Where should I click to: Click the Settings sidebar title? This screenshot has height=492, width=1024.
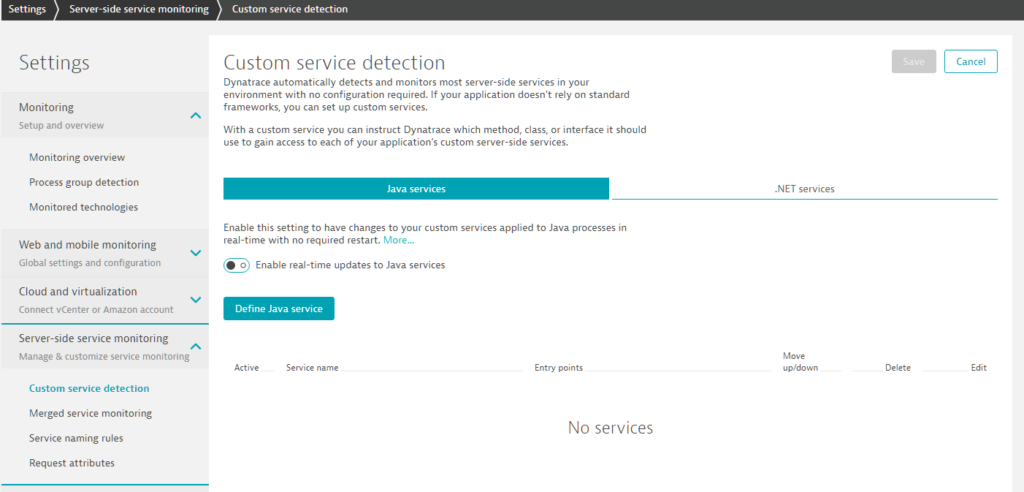tap(54, 63)
